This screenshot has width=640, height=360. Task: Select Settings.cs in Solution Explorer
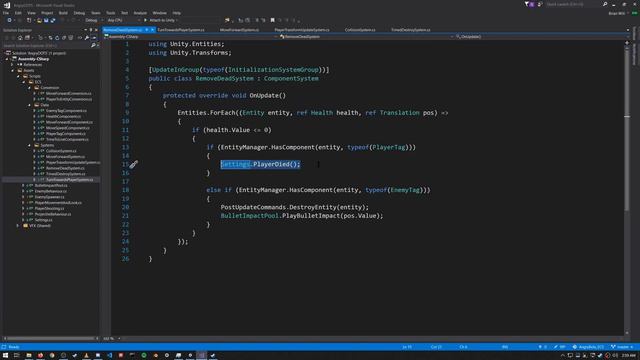click(x=43, y=220)
